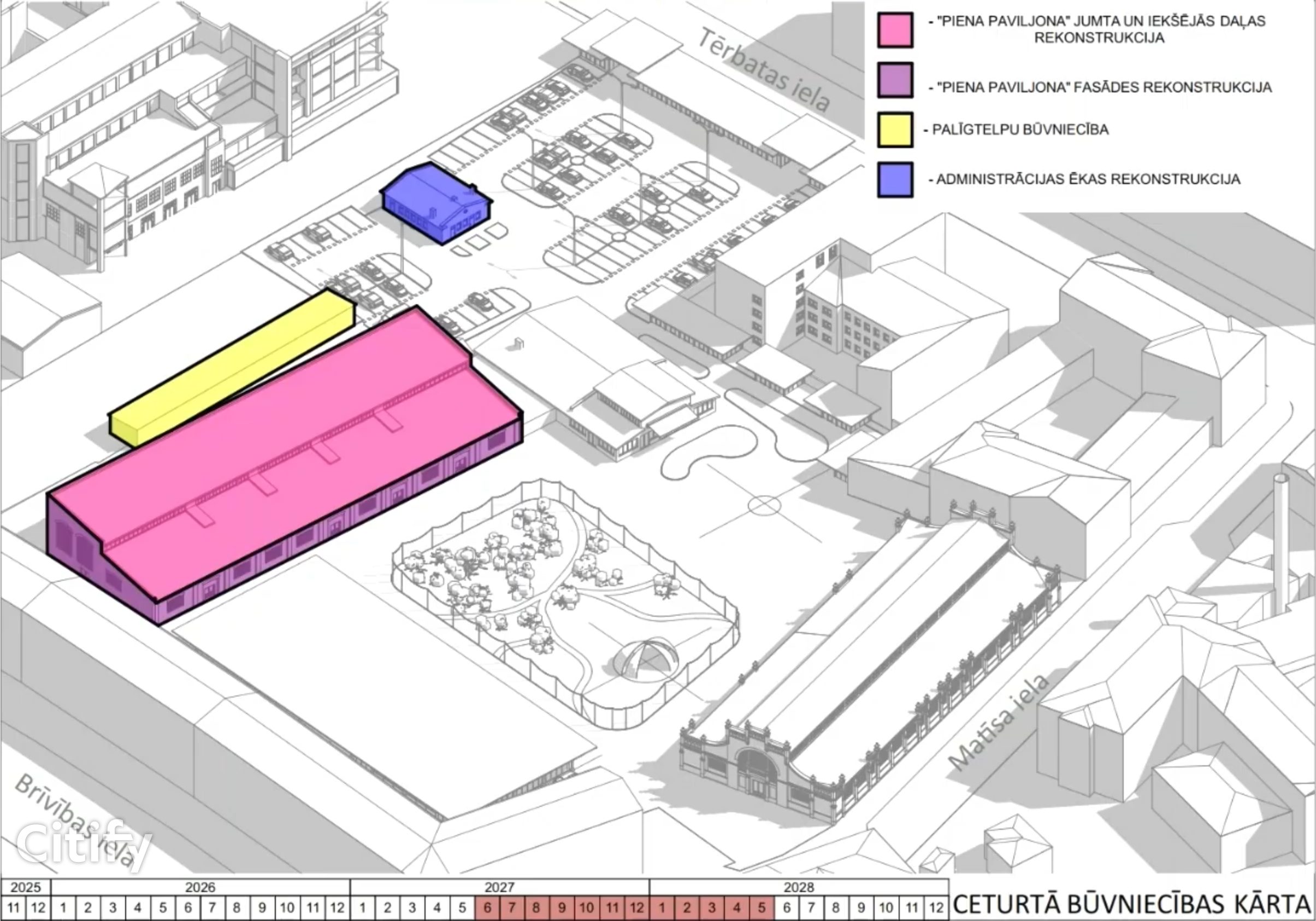Click month 11 of 2025 in timeline
The width and height of the screenshot is (1316, 921).
coord(13,908)
